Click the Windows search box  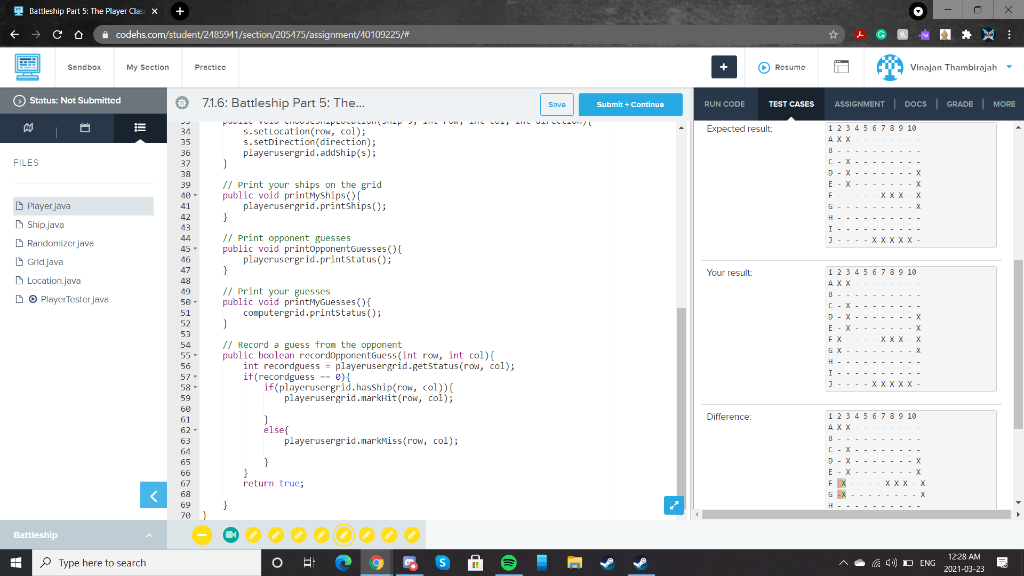146,562
